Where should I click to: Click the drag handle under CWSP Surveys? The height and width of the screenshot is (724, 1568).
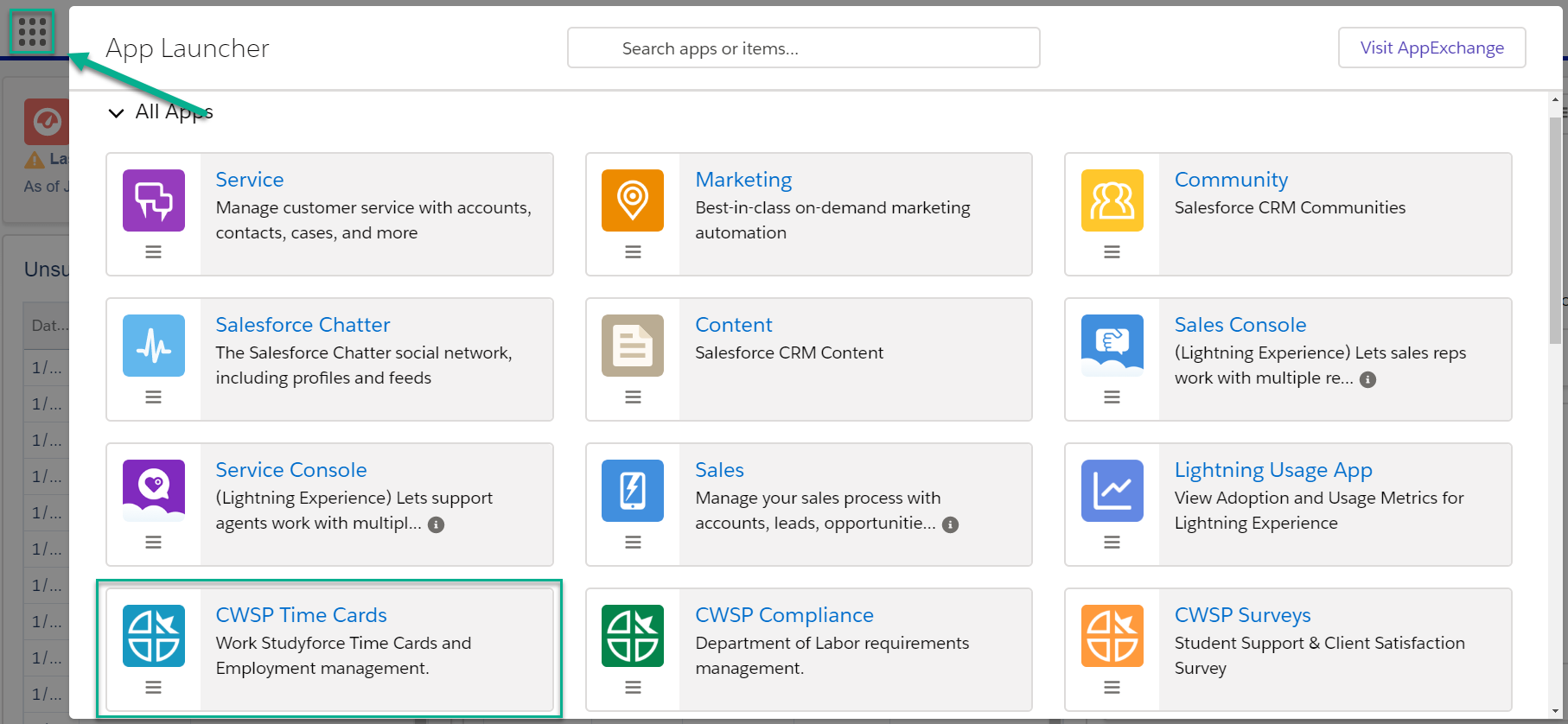click(1112, 688)
